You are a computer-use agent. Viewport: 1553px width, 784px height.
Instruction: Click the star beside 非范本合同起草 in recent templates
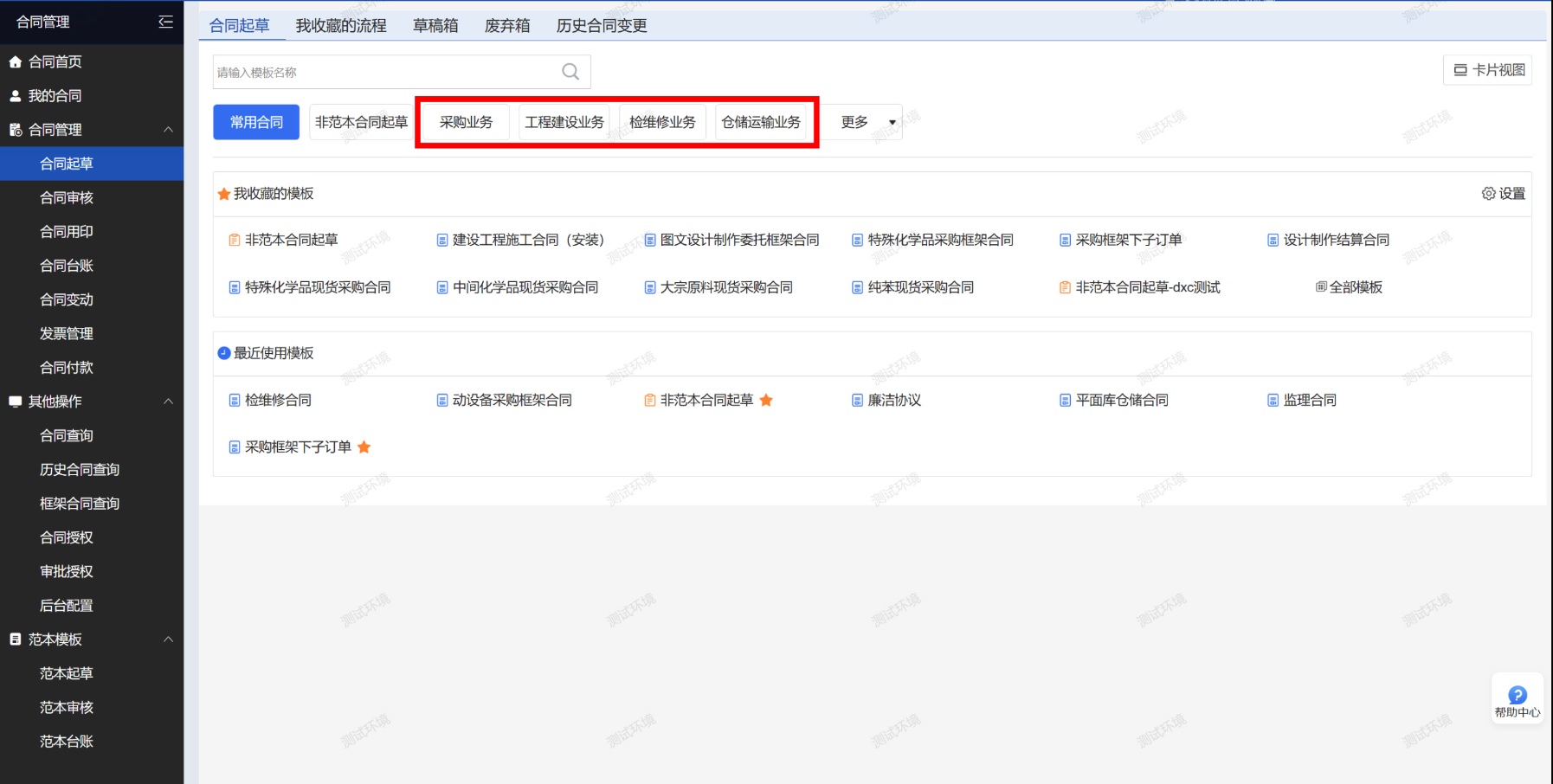(766, 400)
